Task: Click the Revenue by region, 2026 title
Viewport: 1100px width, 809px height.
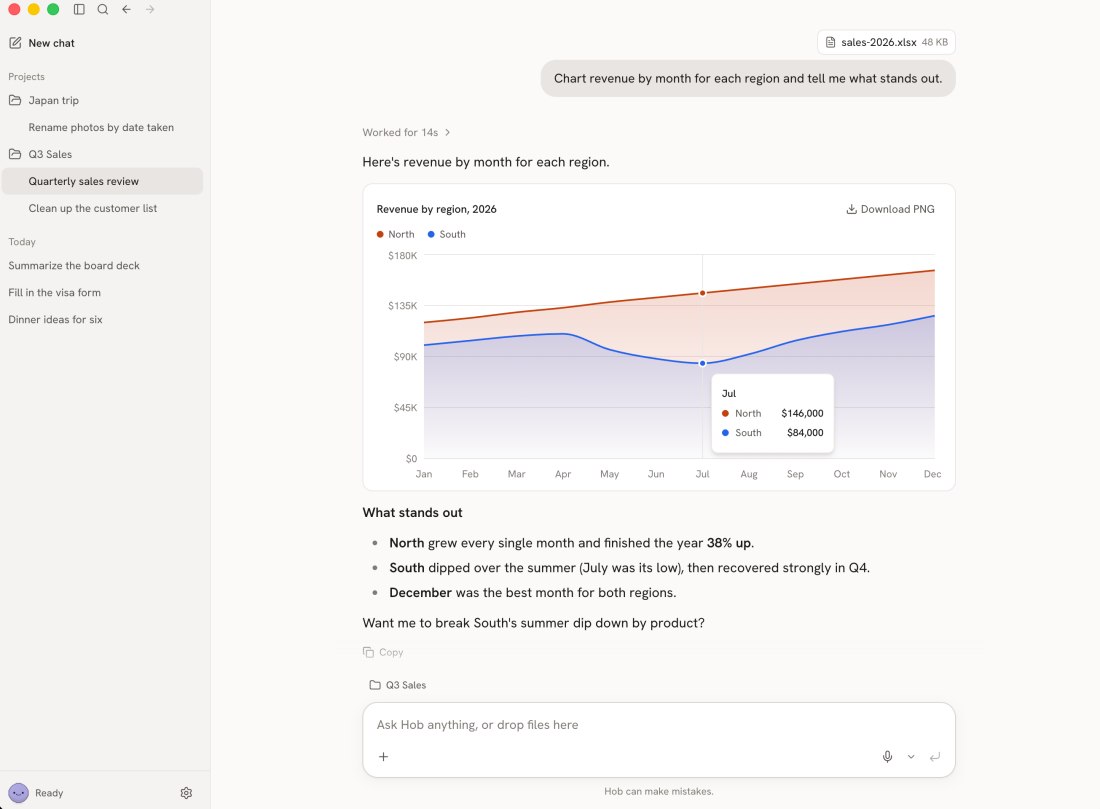Action: pyautogui.click(x=436, y=209)
